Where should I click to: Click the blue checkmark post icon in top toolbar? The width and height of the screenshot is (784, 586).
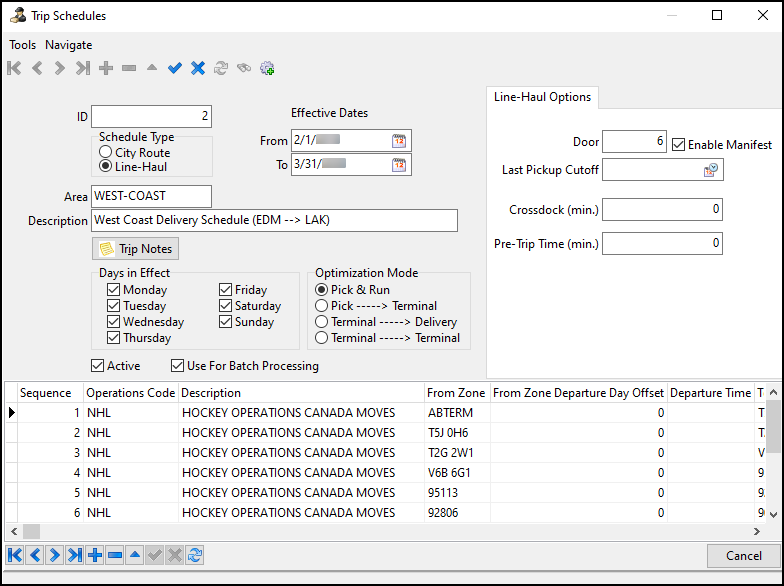coord(175,68)
